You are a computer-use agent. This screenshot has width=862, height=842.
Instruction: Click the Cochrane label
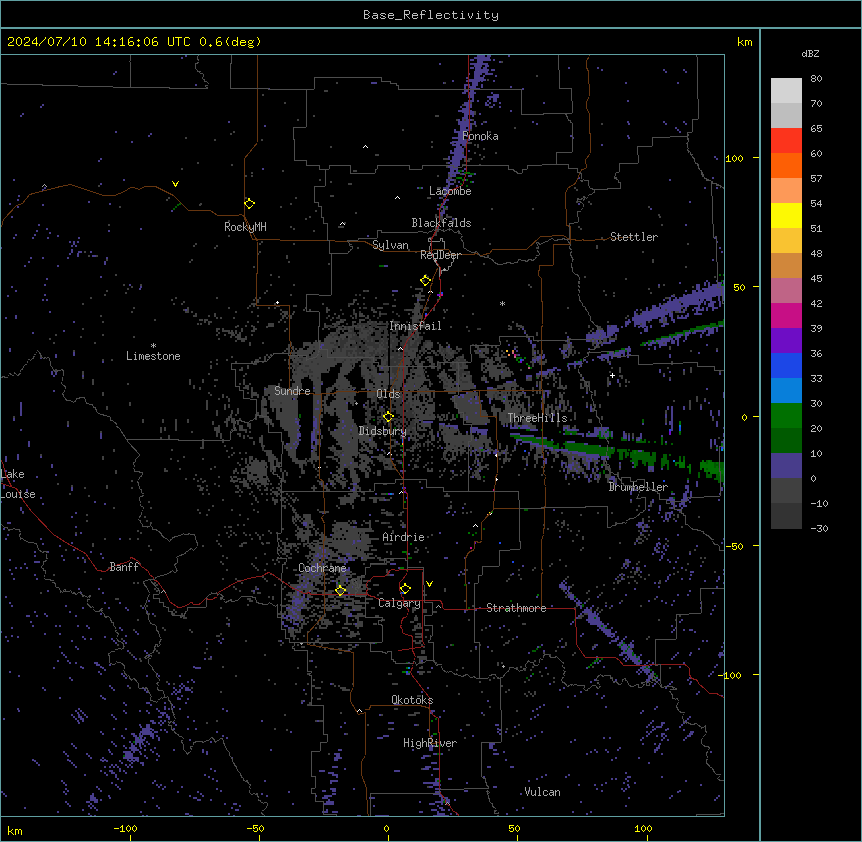pos(322,568)
